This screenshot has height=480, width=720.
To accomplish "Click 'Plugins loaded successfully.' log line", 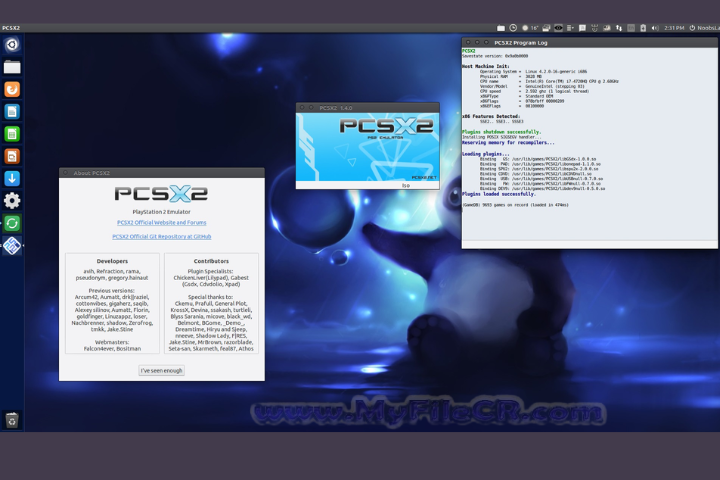I will 499,194.
